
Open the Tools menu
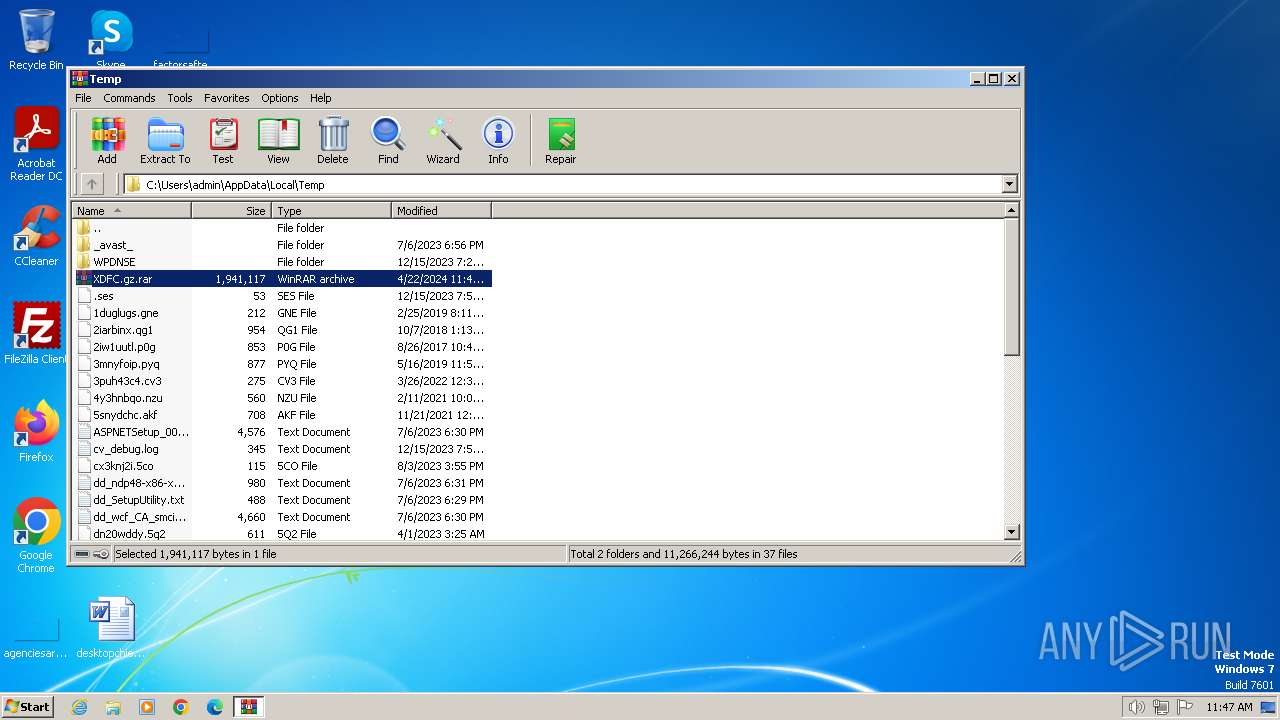(180, 98)
